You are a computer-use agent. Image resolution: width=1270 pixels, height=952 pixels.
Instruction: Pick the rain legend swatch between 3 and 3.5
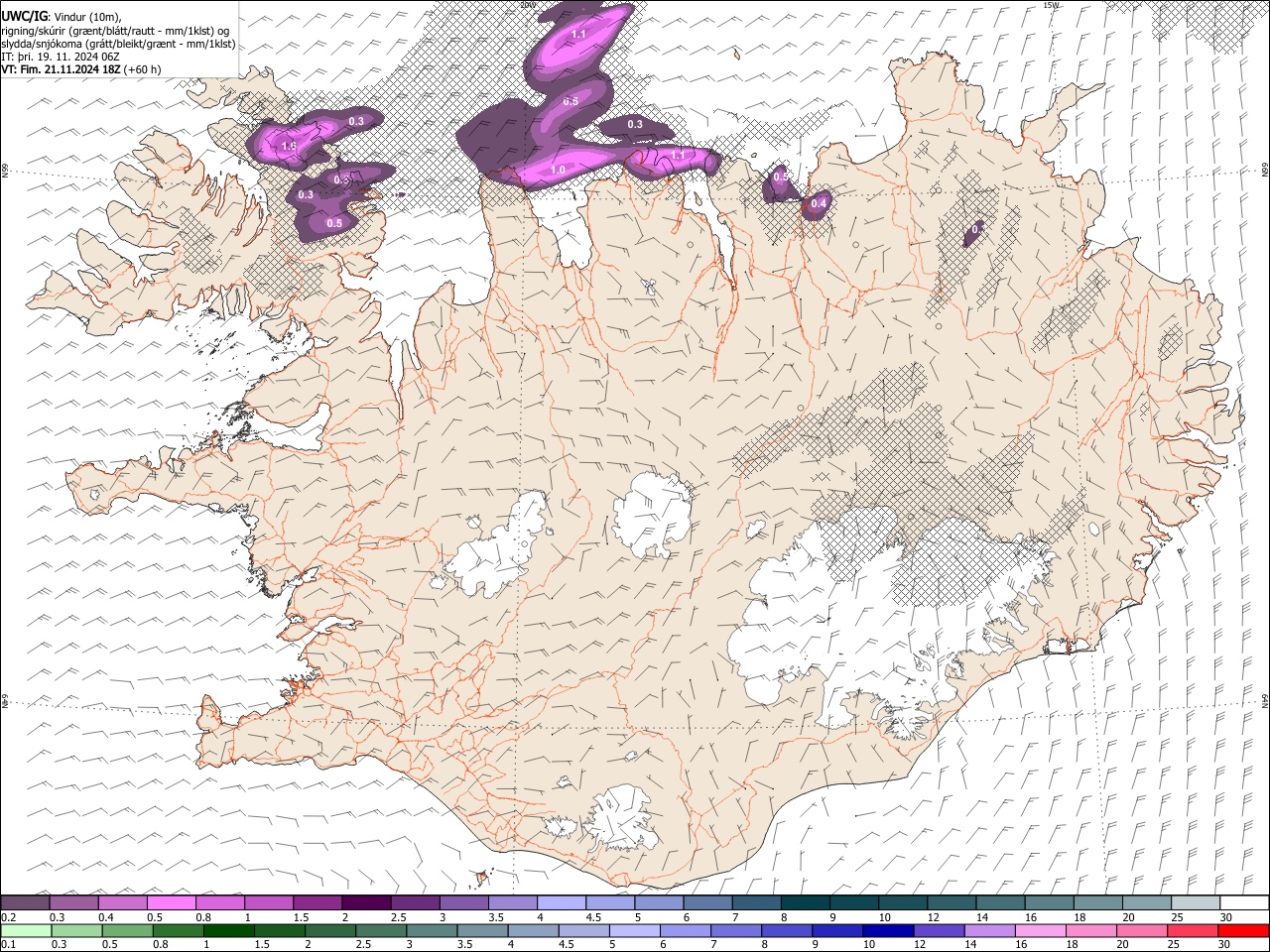pos(432,931)
